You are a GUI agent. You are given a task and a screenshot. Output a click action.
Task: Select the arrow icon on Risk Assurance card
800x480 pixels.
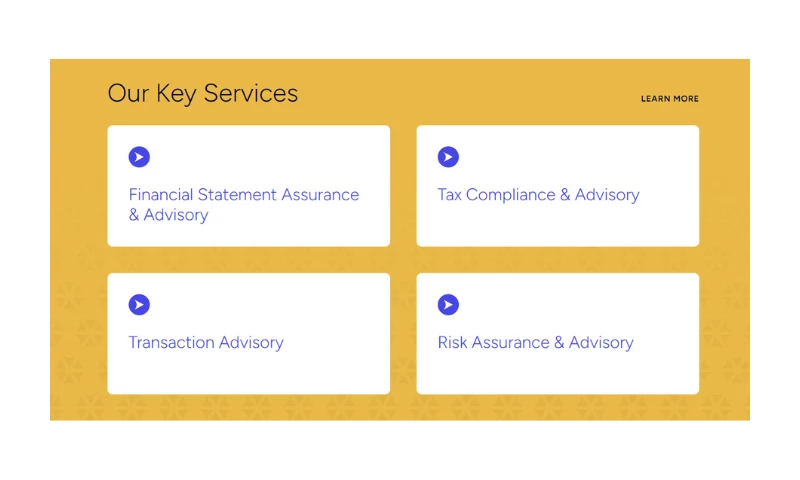click(x=448, y=305)
